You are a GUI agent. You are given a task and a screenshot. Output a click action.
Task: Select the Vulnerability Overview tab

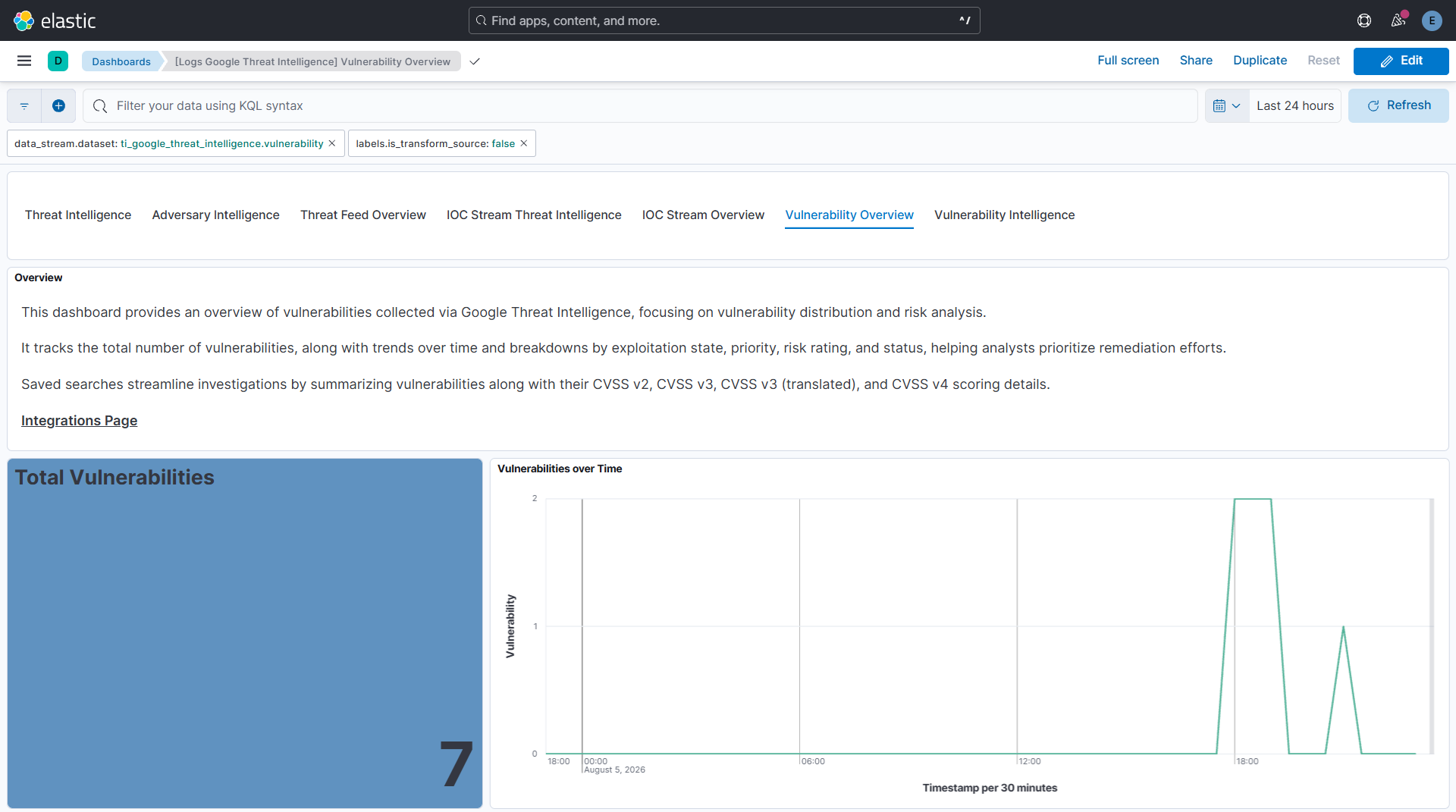(x=849, y=215)
